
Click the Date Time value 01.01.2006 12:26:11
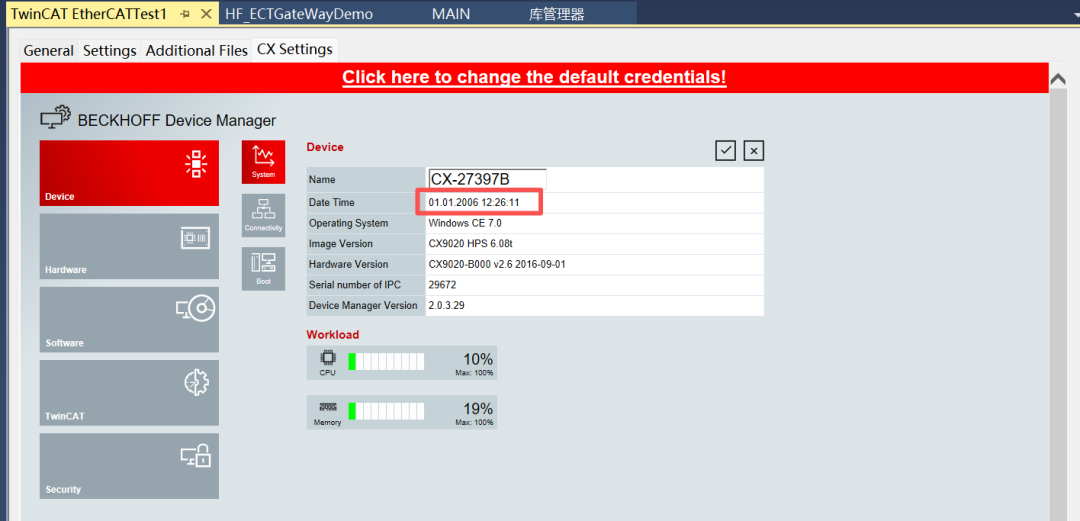[x=473, y=203]
